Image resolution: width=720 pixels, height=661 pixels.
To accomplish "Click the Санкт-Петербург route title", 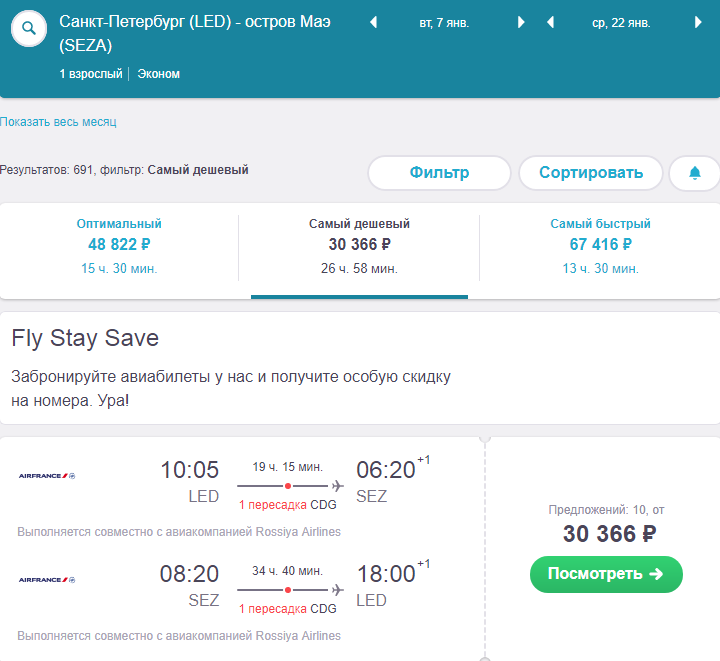I will click(195, 34).
